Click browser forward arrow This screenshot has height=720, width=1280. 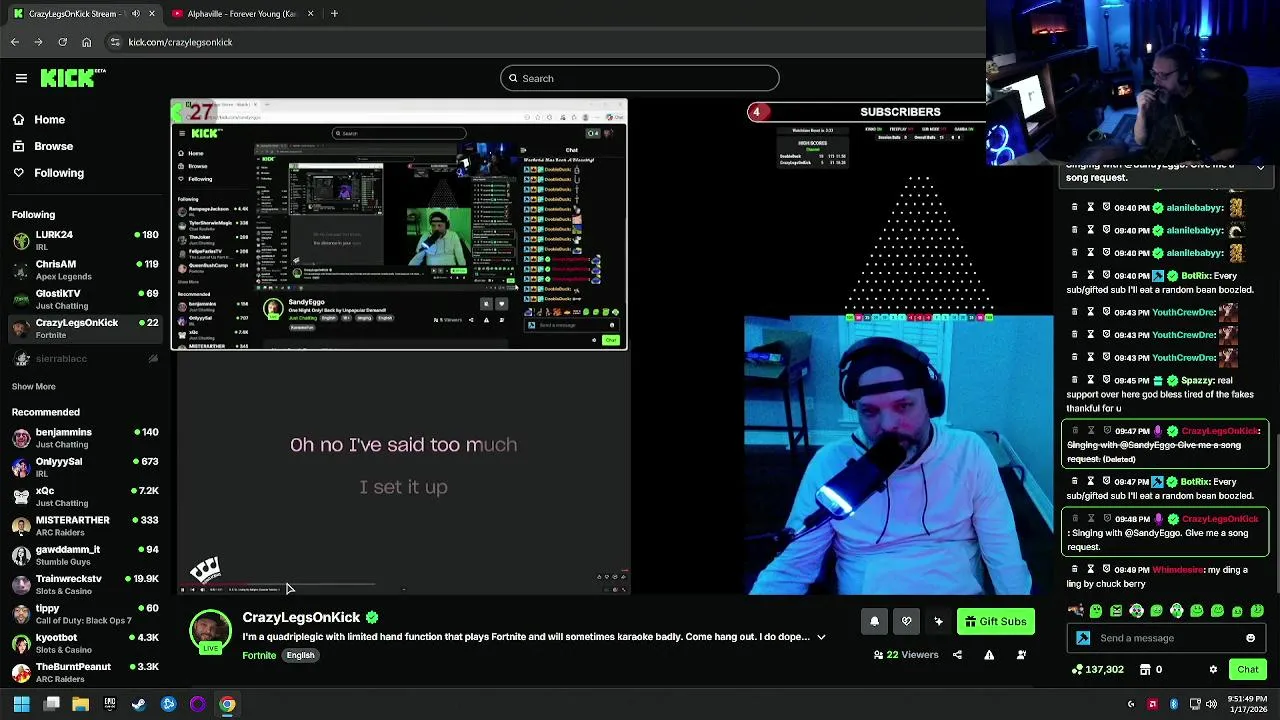(38, 42)
